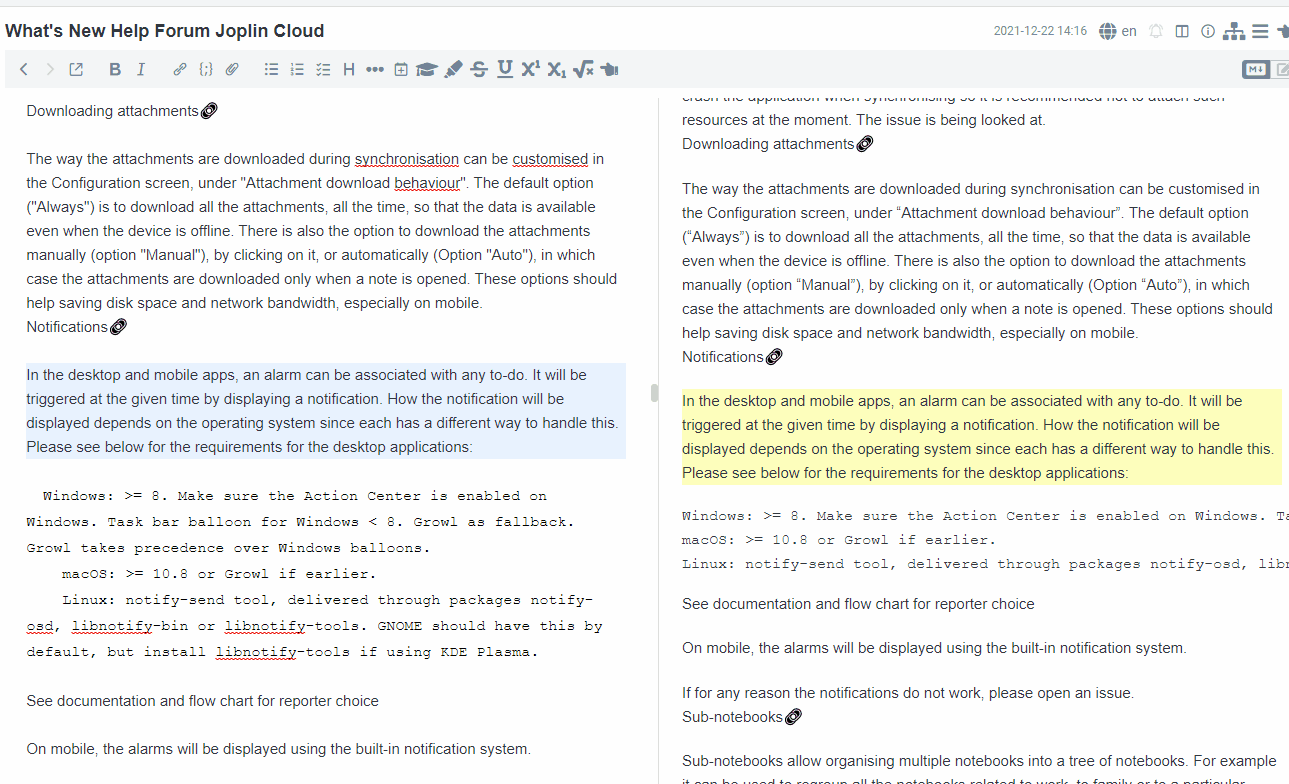This screenshot has width=1289, height=784.
Task: Click the note timestamp 2021-12-22 14:16
Action: point(1040,31)
